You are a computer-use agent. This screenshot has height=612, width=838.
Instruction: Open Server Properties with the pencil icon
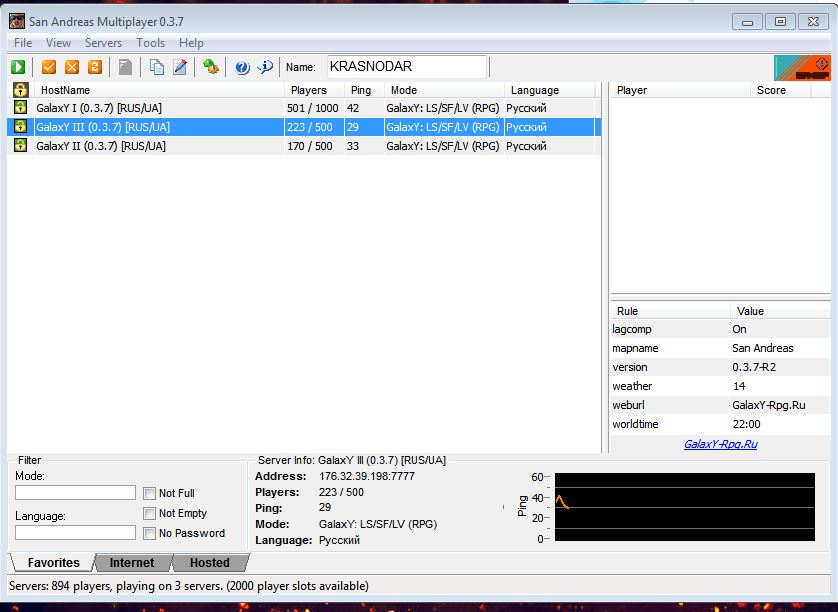(x=180, y=67)
